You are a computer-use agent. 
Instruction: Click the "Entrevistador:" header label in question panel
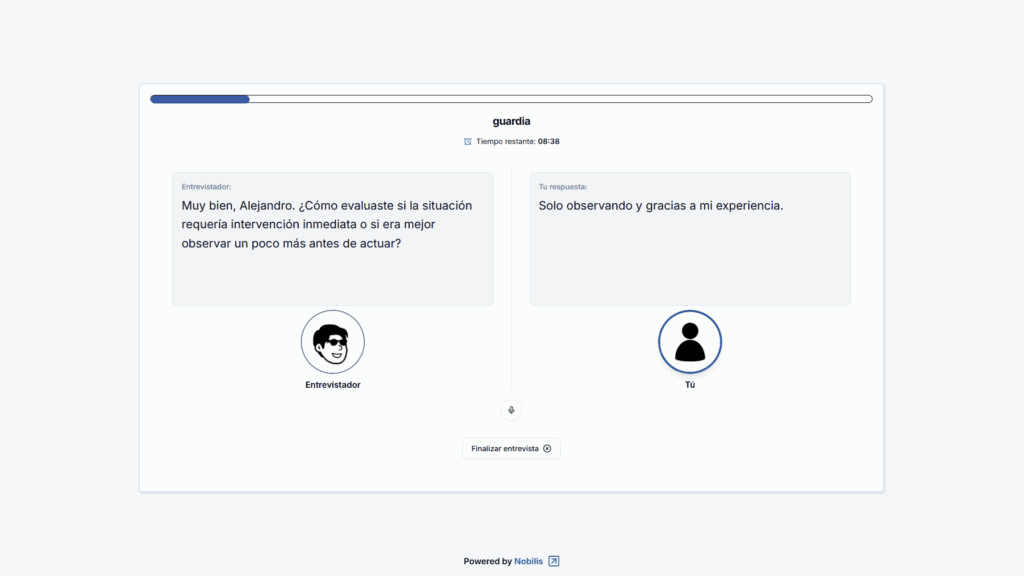[206, 186]
